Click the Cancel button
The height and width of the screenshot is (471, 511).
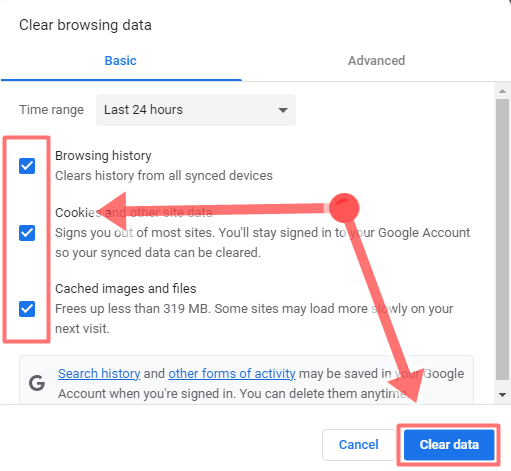(x=359, y=445)
